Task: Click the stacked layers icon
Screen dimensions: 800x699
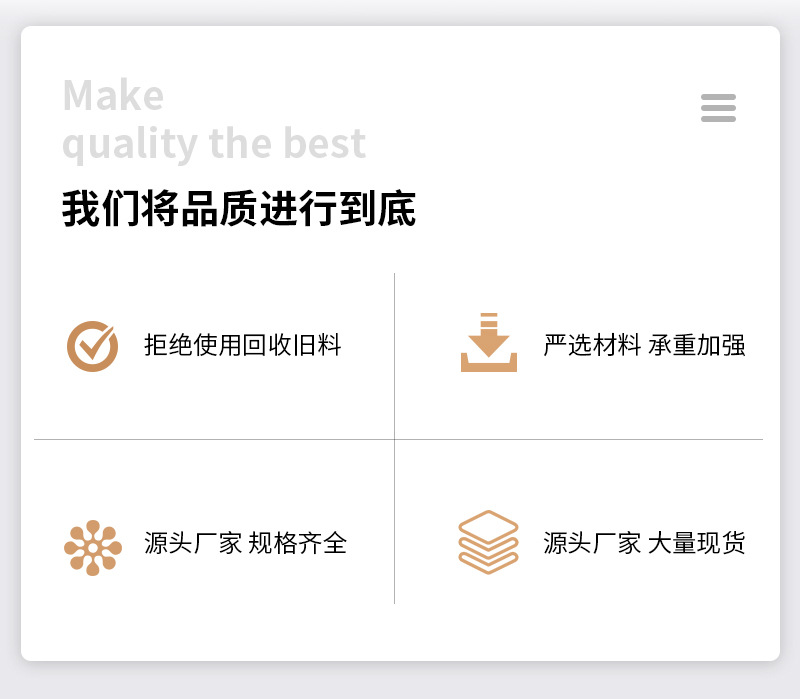Action: tap(488, 542)
